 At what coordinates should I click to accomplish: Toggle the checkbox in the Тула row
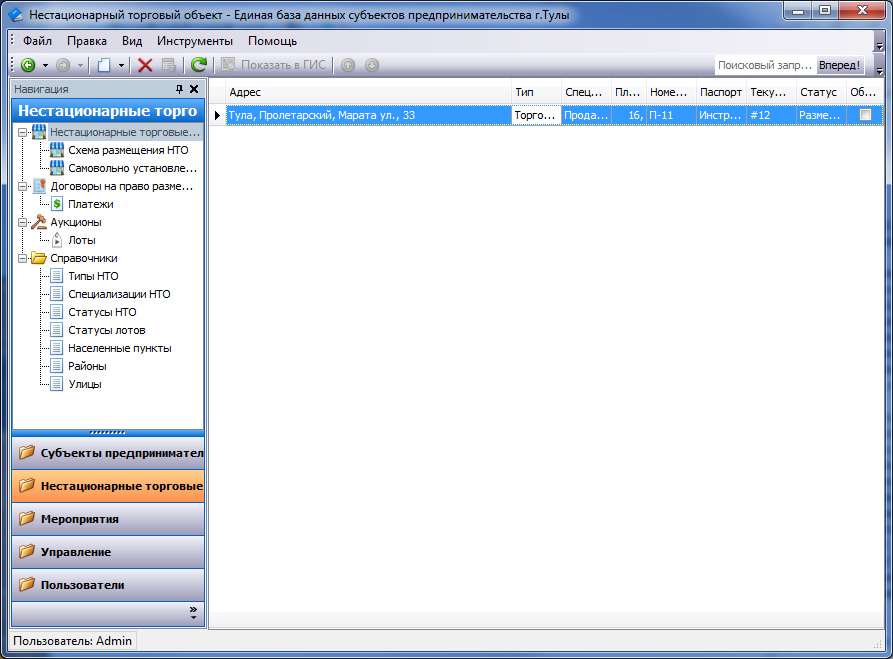click(865, 114)
